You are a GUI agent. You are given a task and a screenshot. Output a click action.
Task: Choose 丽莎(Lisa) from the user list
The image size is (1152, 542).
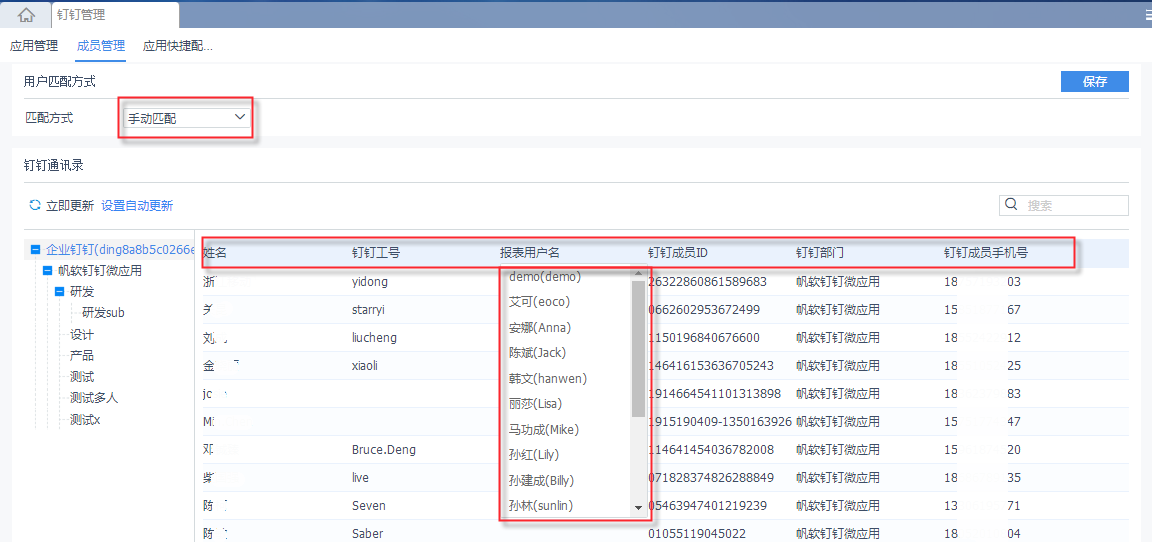535,403
